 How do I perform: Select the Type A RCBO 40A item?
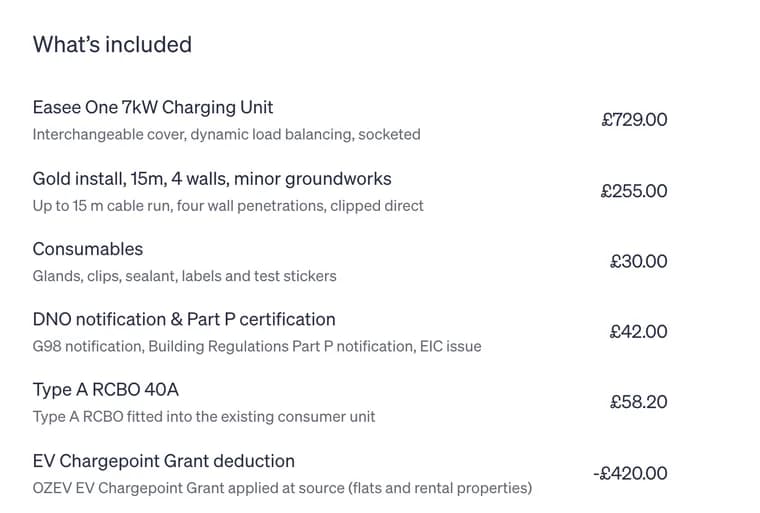(x=106, y=390)
